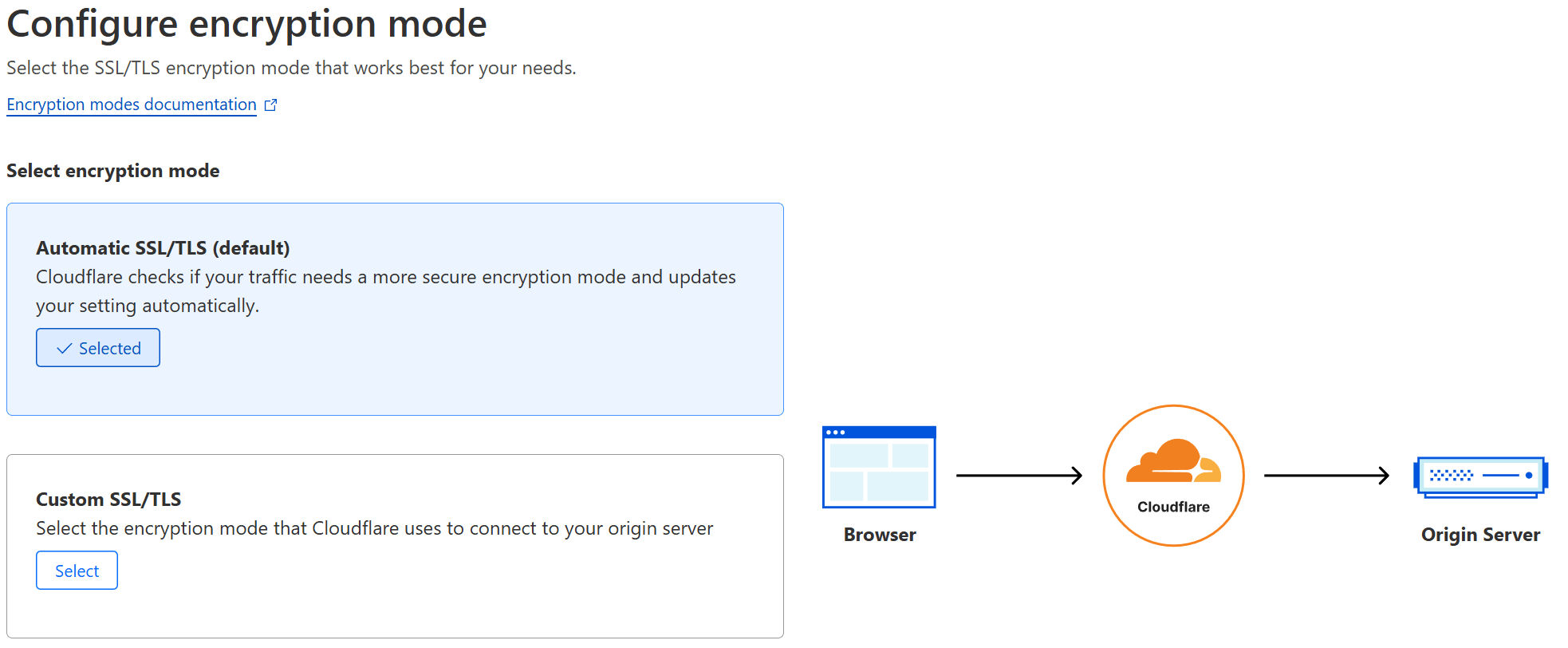Click the Custom SSL/TLS card description text

374,527
